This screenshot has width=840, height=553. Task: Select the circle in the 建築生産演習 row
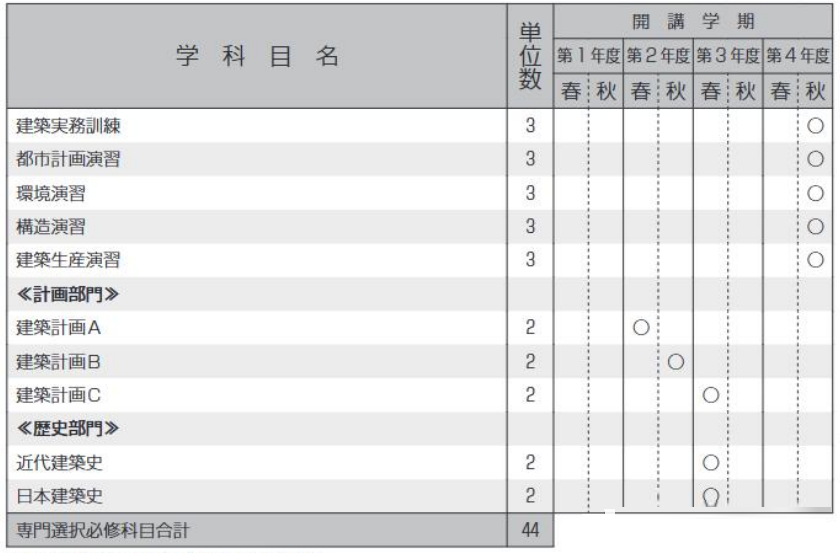(814, 260)
